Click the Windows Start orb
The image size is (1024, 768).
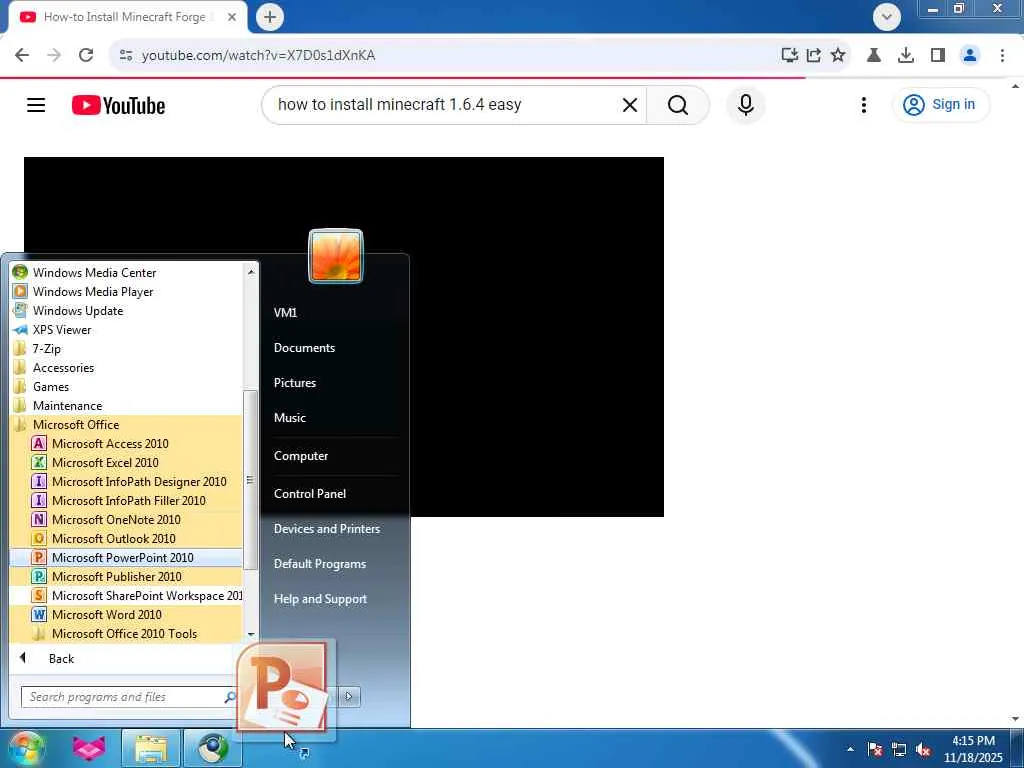pyautogui.click(x=25, y=748)
